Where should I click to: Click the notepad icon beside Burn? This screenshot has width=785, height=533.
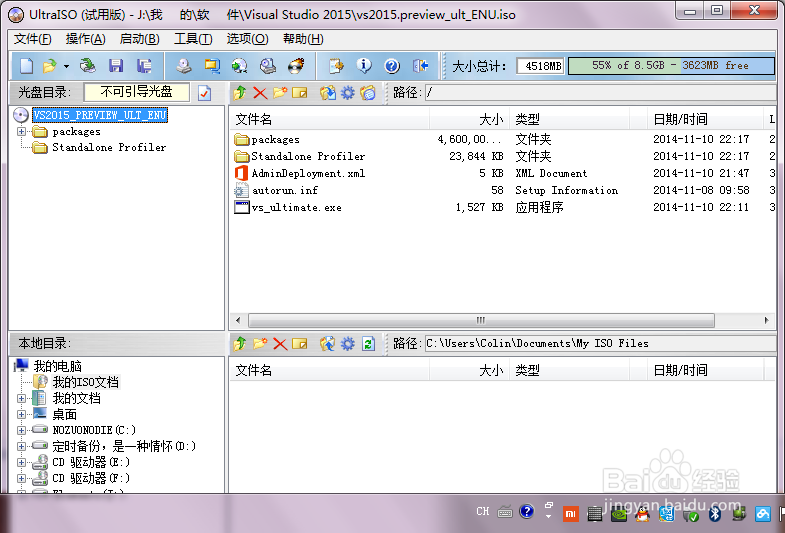[x=336, y=66]
